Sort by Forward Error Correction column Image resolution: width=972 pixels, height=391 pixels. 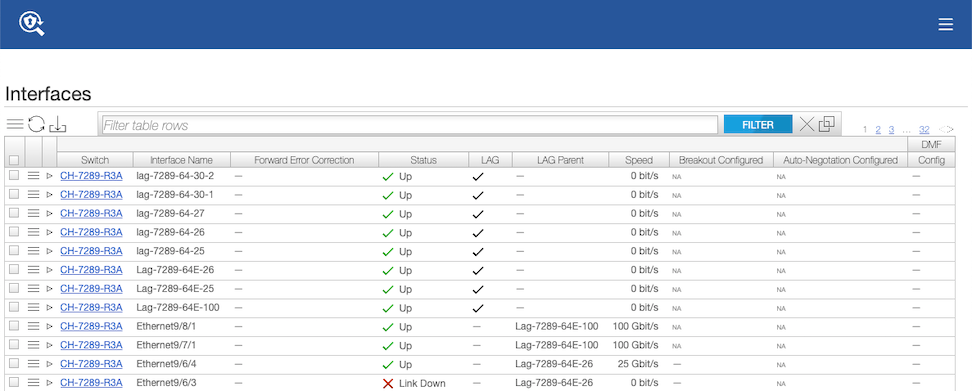tap(304, 160)
